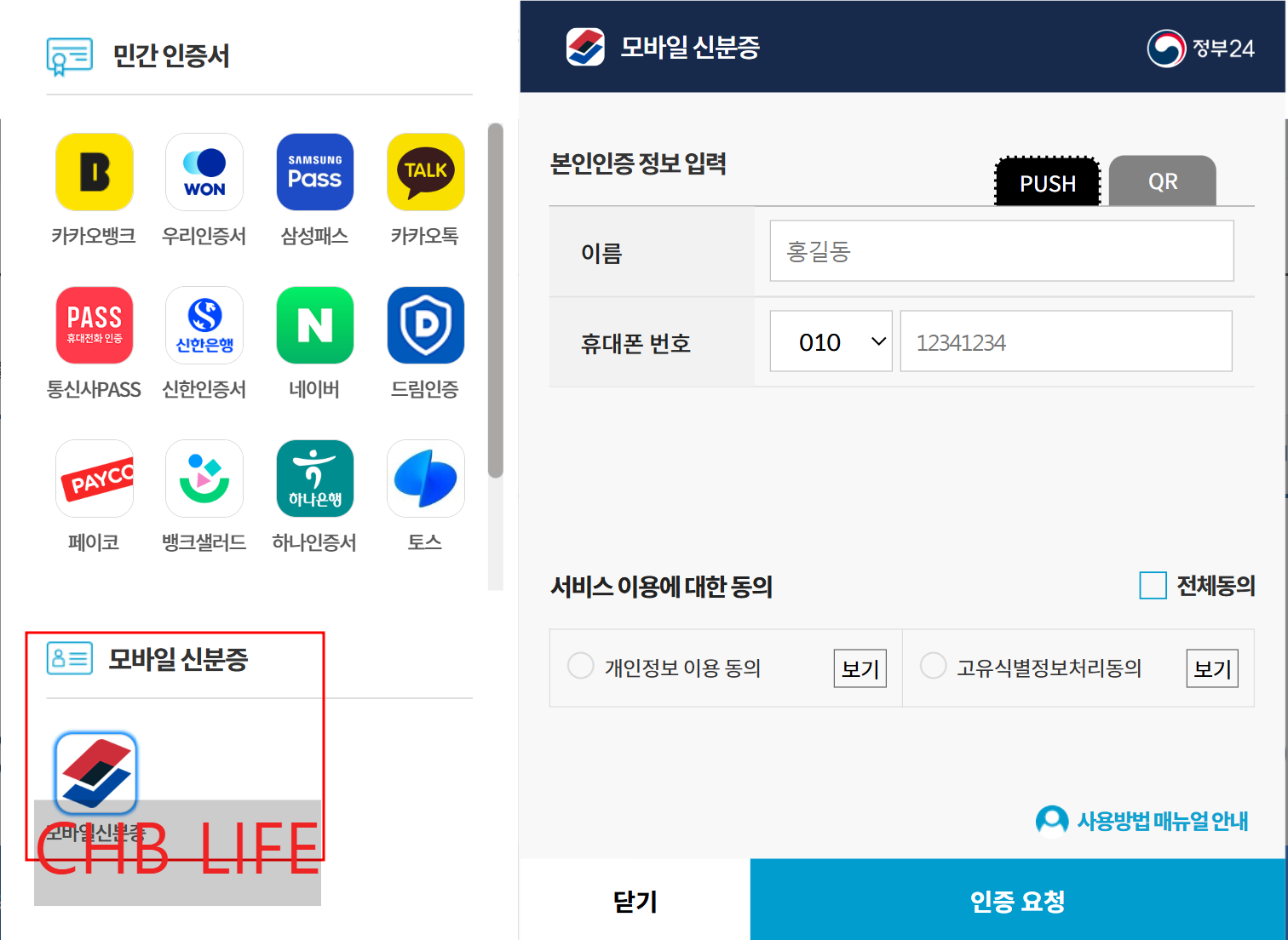Viewport: 1288px width, 940px height.
Task: Click the 네이버 text label
Action: point(314,389)
